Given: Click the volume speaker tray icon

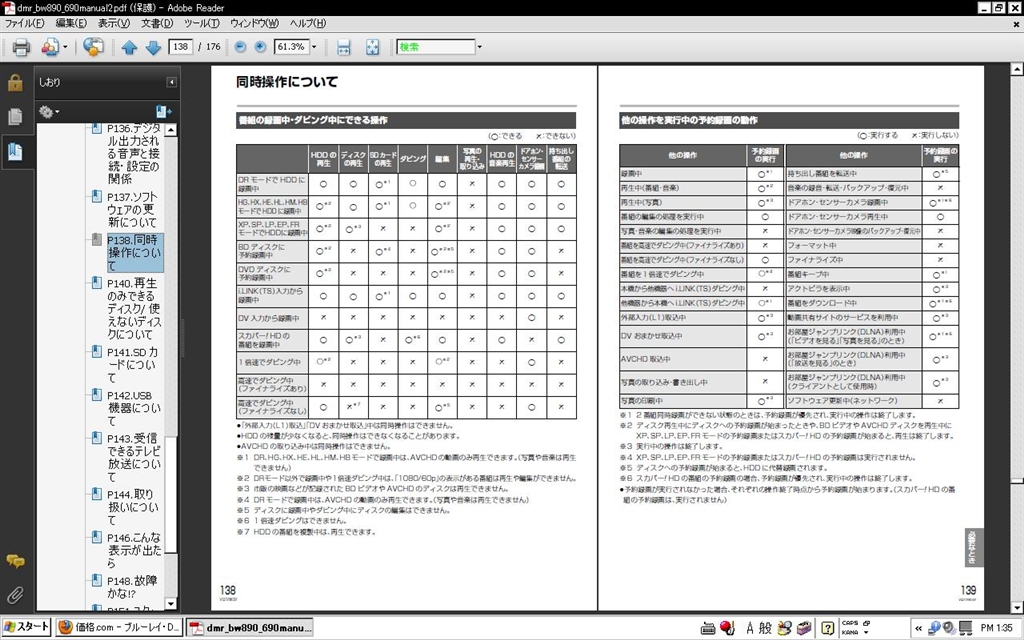Looking at the screenshot, I should 949,628.
